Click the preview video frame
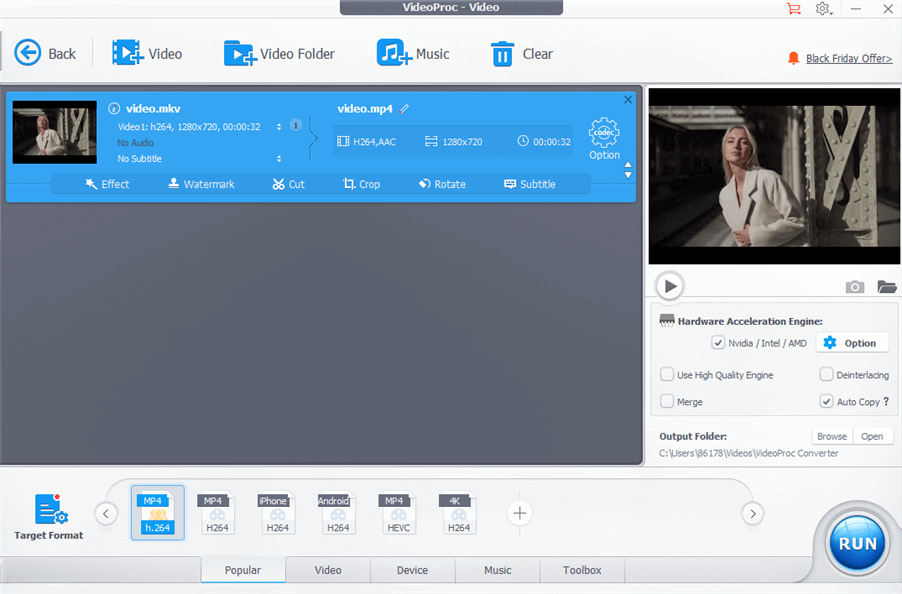902x594 pixels. (x=774, y=176)
